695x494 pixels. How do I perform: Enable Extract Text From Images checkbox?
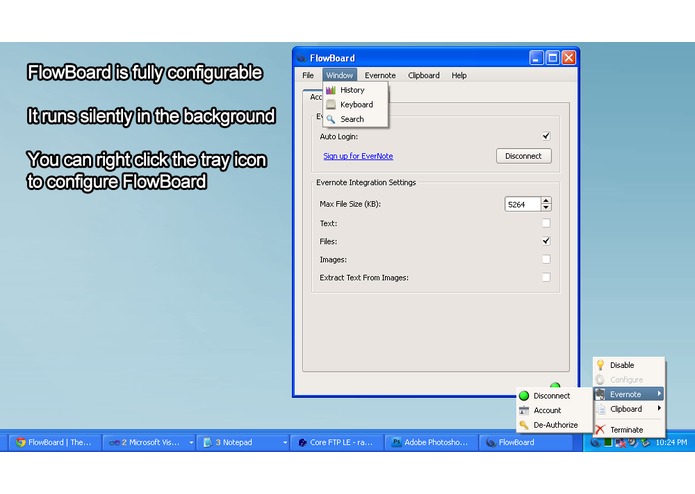[x=546, y=277]
